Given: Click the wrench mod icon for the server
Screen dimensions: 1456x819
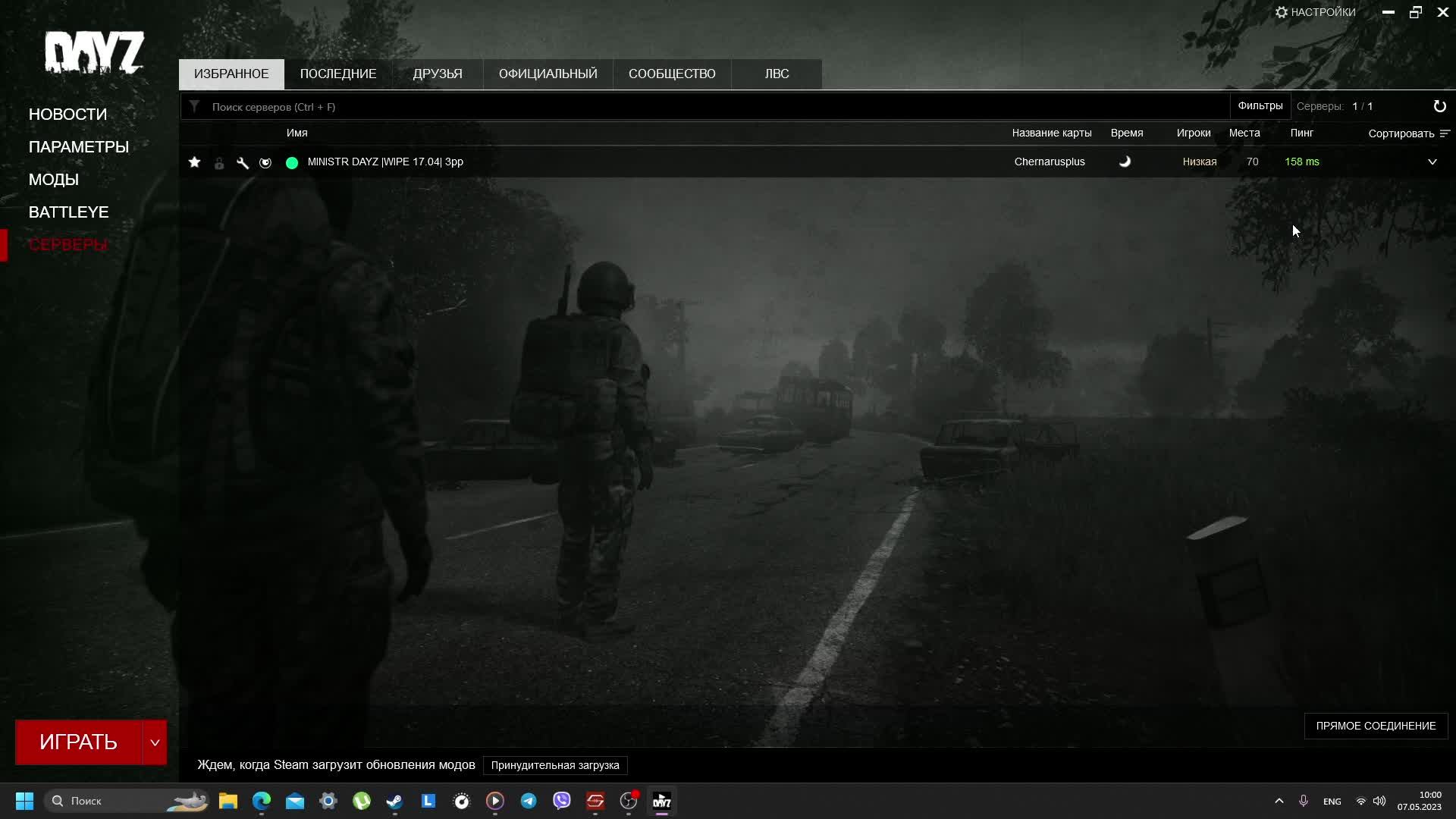Looking at the screenshot, I should pyautogui.click(x=242, y=162).
